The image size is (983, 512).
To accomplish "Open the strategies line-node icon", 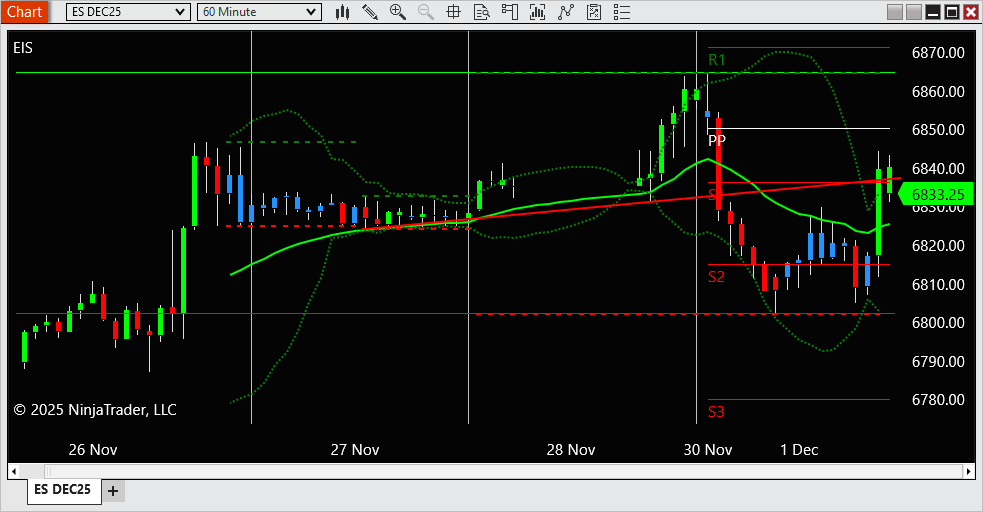I will (x=565, y=12).
